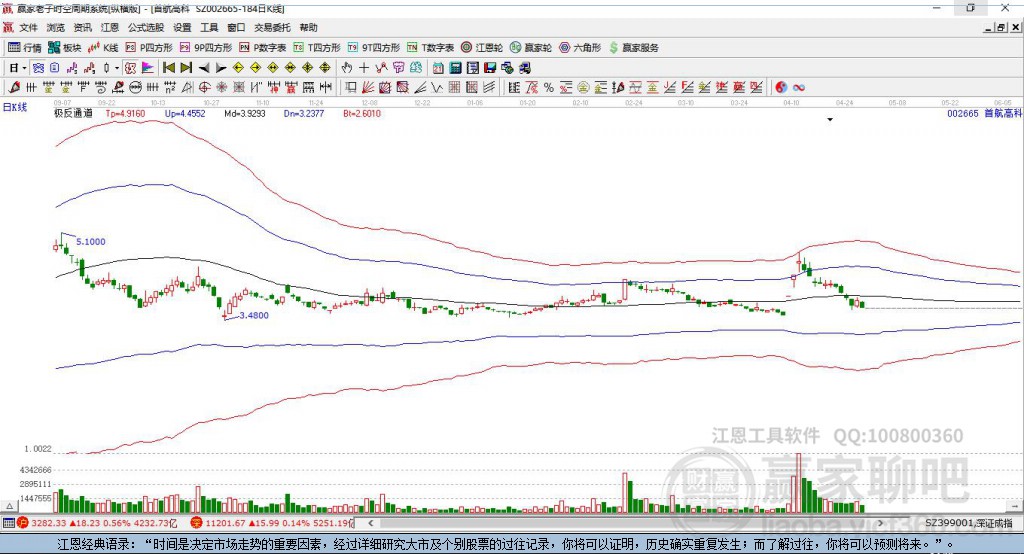Open the 江恩轮 Gann wheel
1024x554 pixels.
(x=482, y=48)
